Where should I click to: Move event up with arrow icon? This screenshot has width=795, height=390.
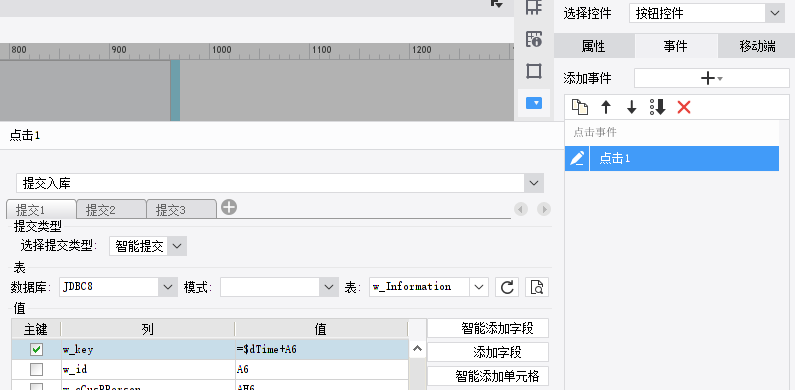point(606,107)
